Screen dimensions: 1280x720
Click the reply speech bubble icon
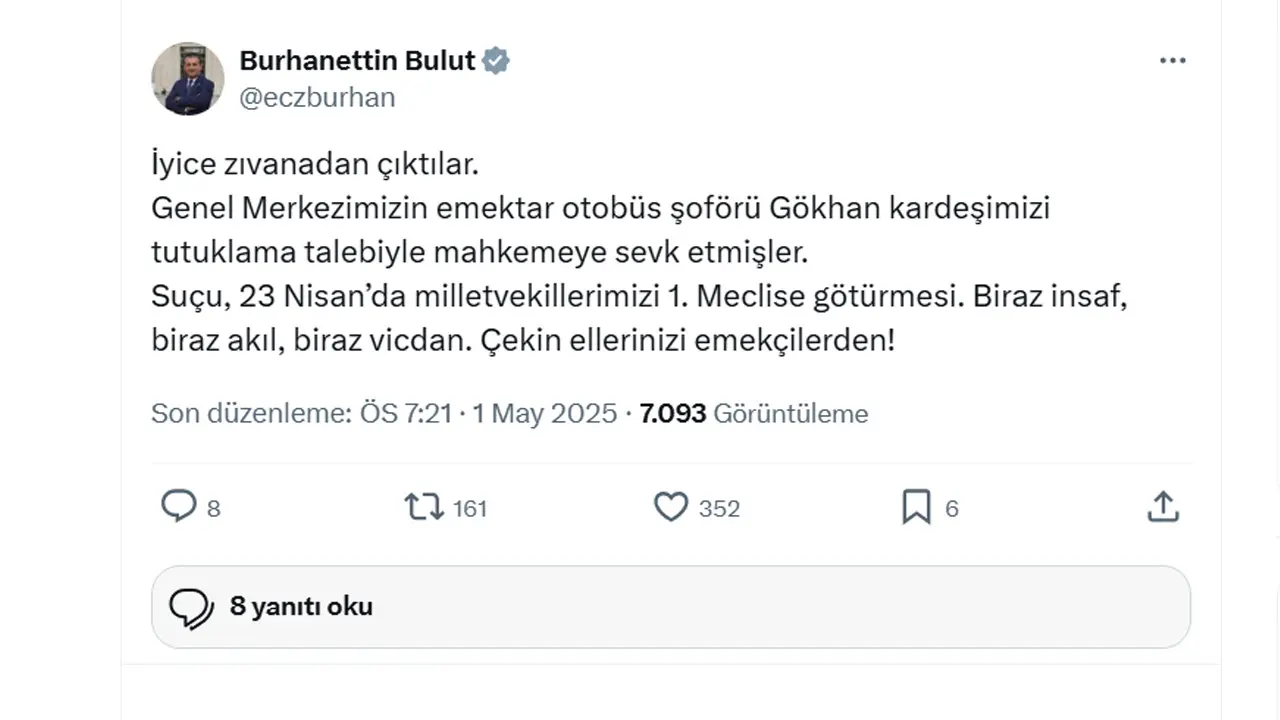click(178, 507)
